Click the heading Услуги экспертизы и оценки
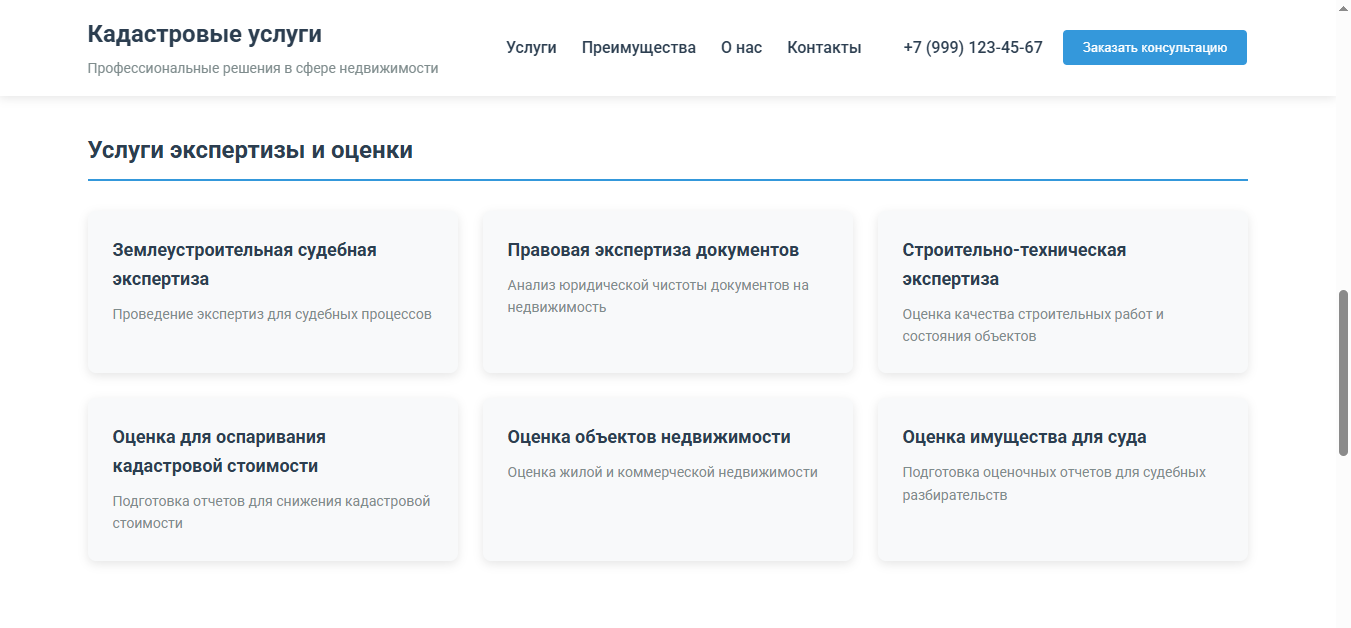This screenshot has width=1351, height=628. (x=250, y=149)
